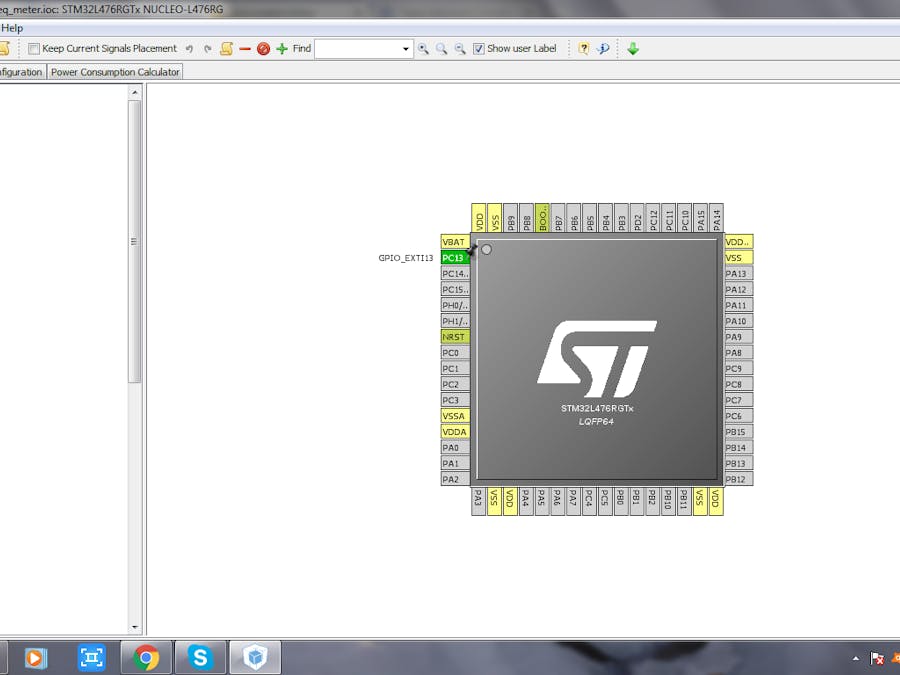The height and width of the screenshot is (675, 900).
Task: Switch to the Power Consumption Calculator tab
Action: (114, 71)
